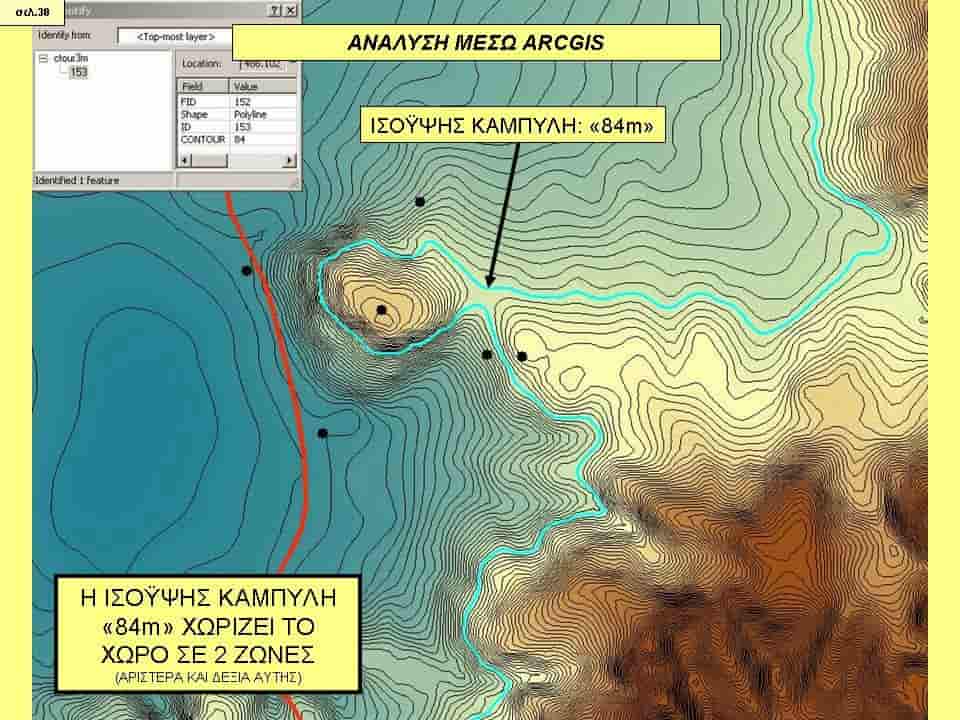This screenshot has height=720, width=960.
Task: Select the value 153 in the ID row
Action: coord(263,127)
